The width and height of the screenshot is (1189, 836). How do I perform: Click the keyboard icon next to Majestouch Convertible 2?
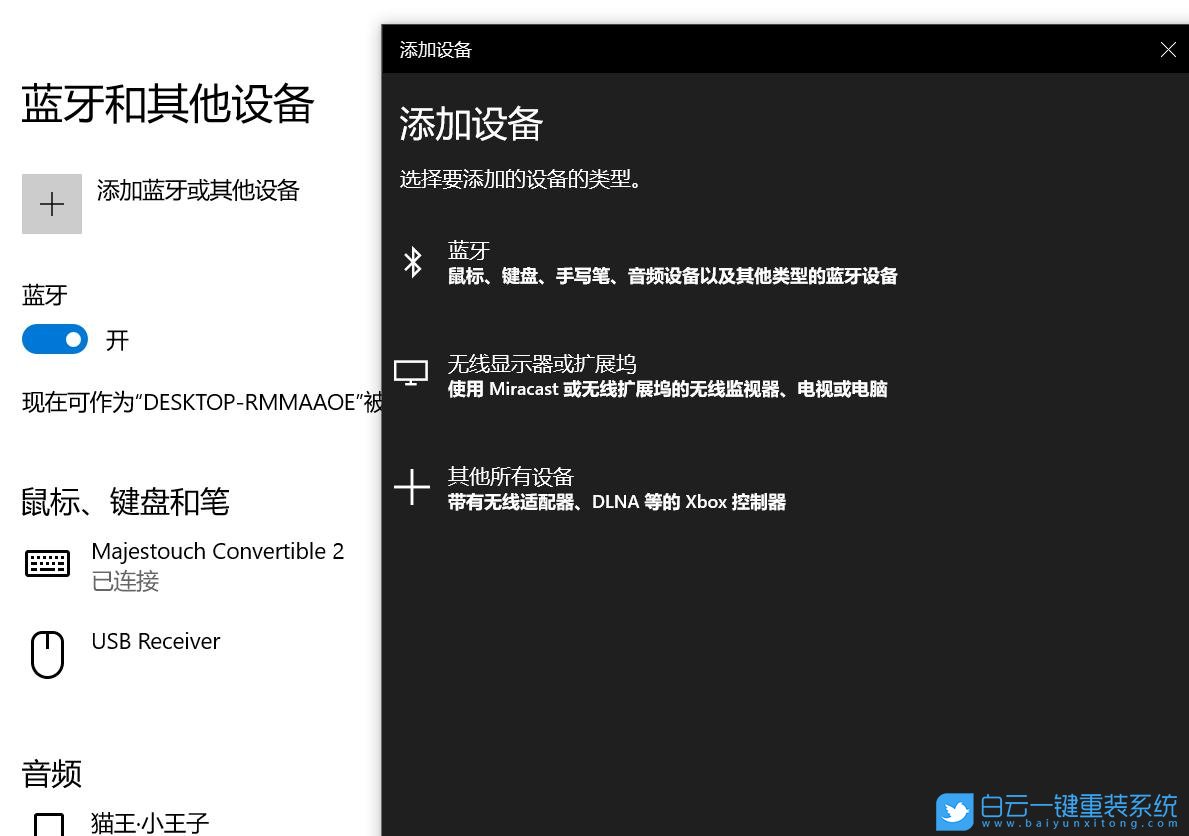tap(47, 563)
